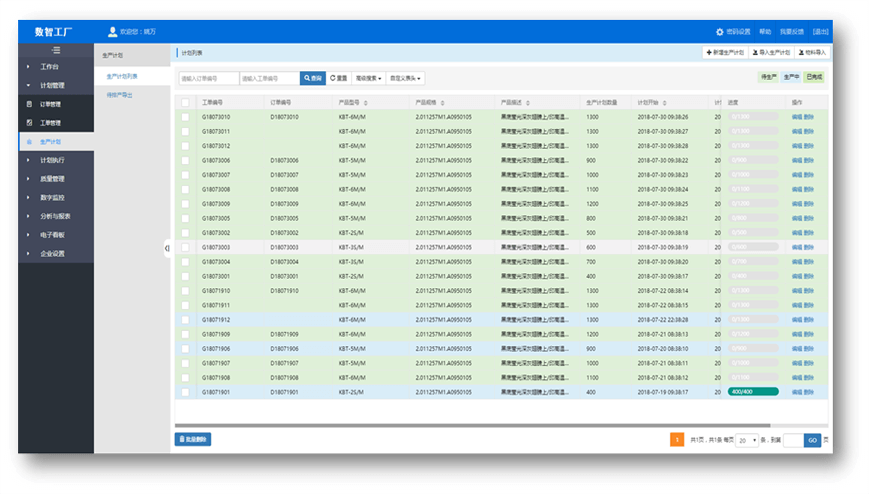Expand the 工作台 sidebar menu
Screen dimensions: 869x494
point(55,67)
